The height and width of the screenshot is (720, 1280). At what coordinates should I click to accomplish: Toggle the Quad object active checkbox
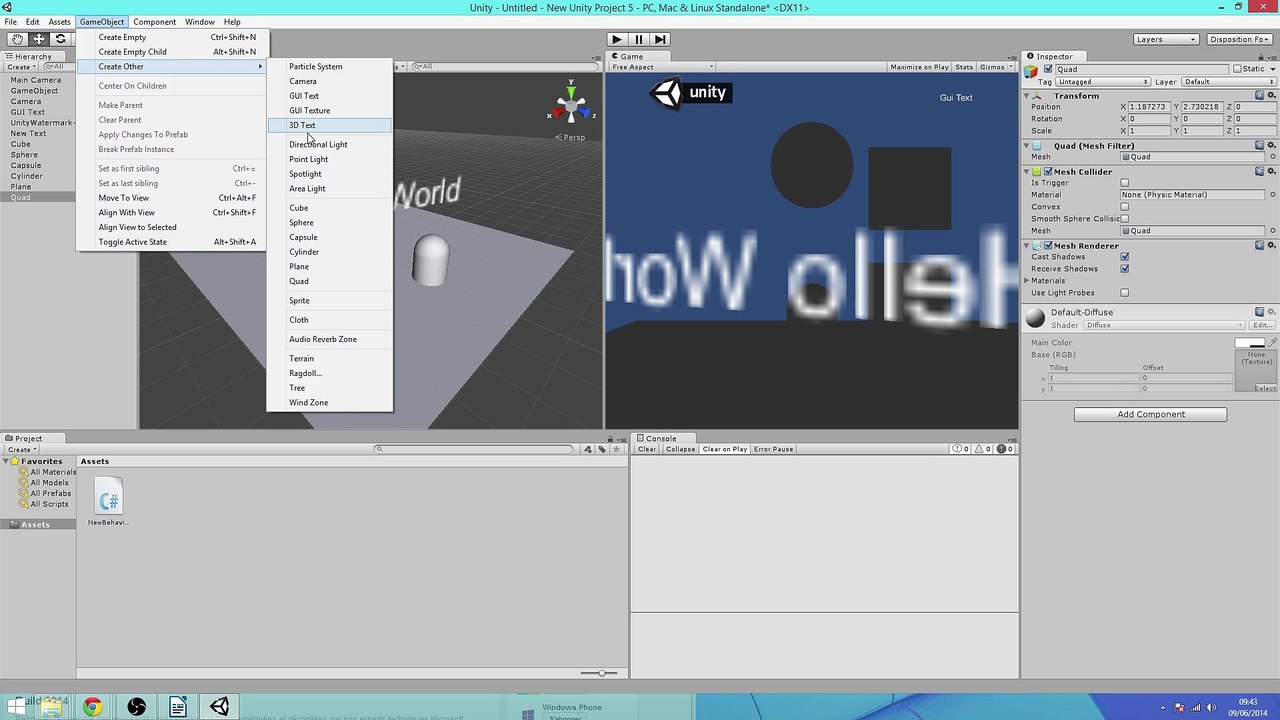pos(1048,70)
